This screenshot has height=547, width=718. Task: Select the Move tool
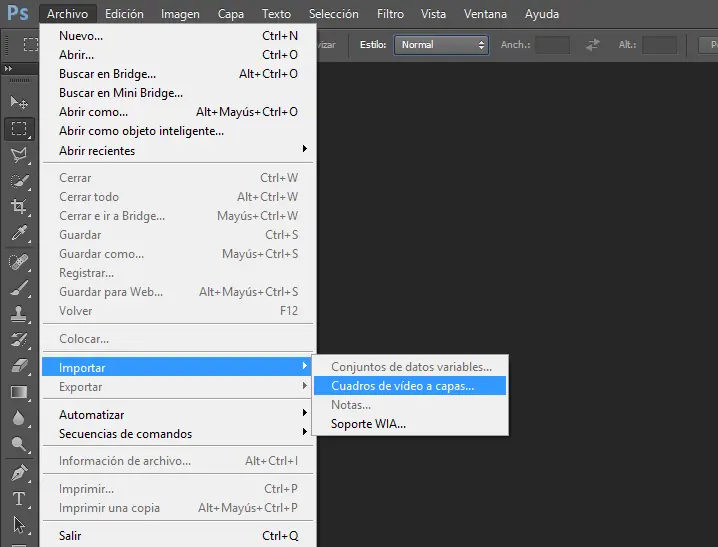click(19, 102)
